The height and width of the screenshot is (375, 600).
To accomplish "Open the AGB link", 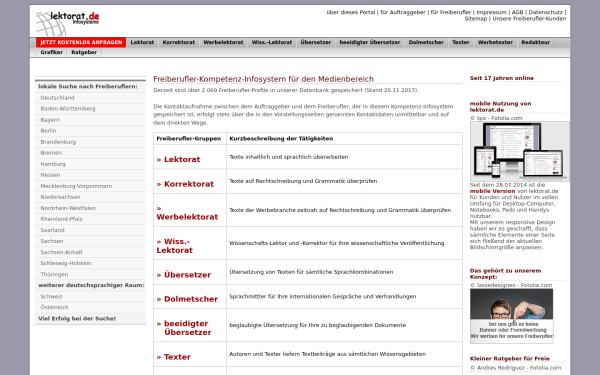I will click(x=517, y=12).
